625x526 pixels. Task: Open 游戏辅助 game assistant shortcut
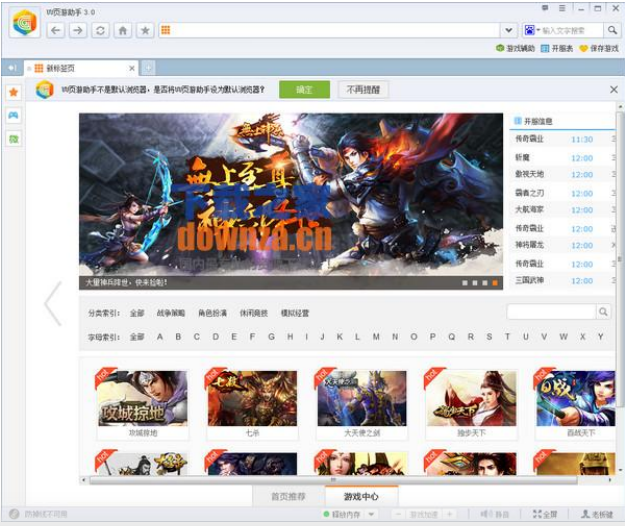coord(515,49)
